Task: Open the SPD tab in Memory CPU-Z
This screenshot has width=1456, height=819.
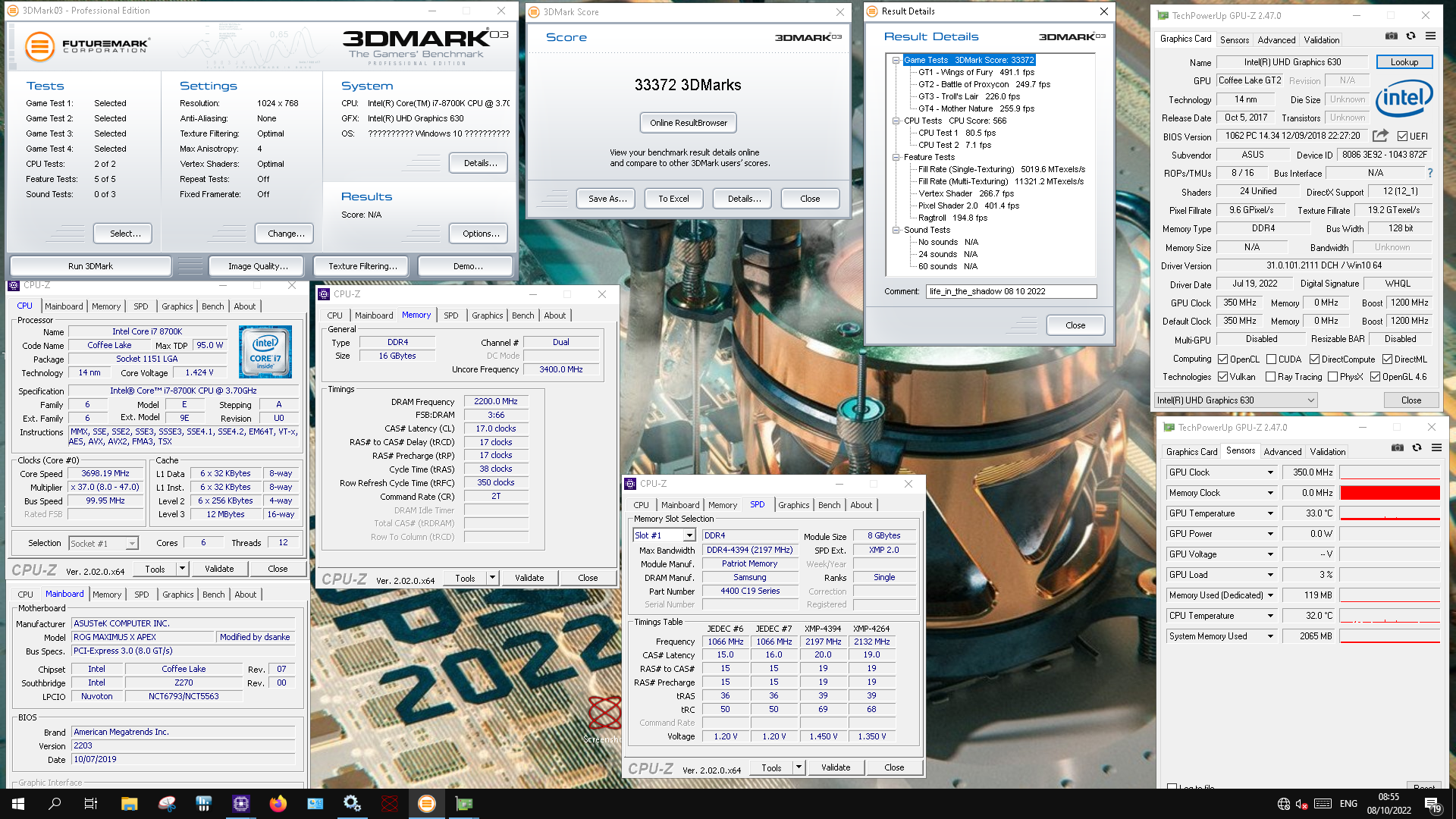Action: [451, 315]
